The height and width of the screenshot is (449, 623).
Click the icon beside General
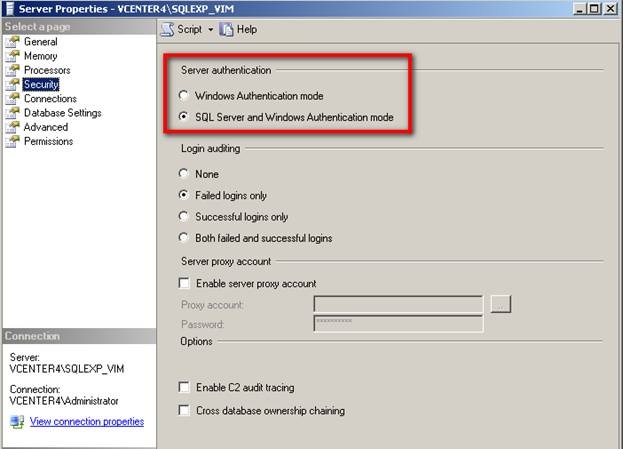pos(12,41)
